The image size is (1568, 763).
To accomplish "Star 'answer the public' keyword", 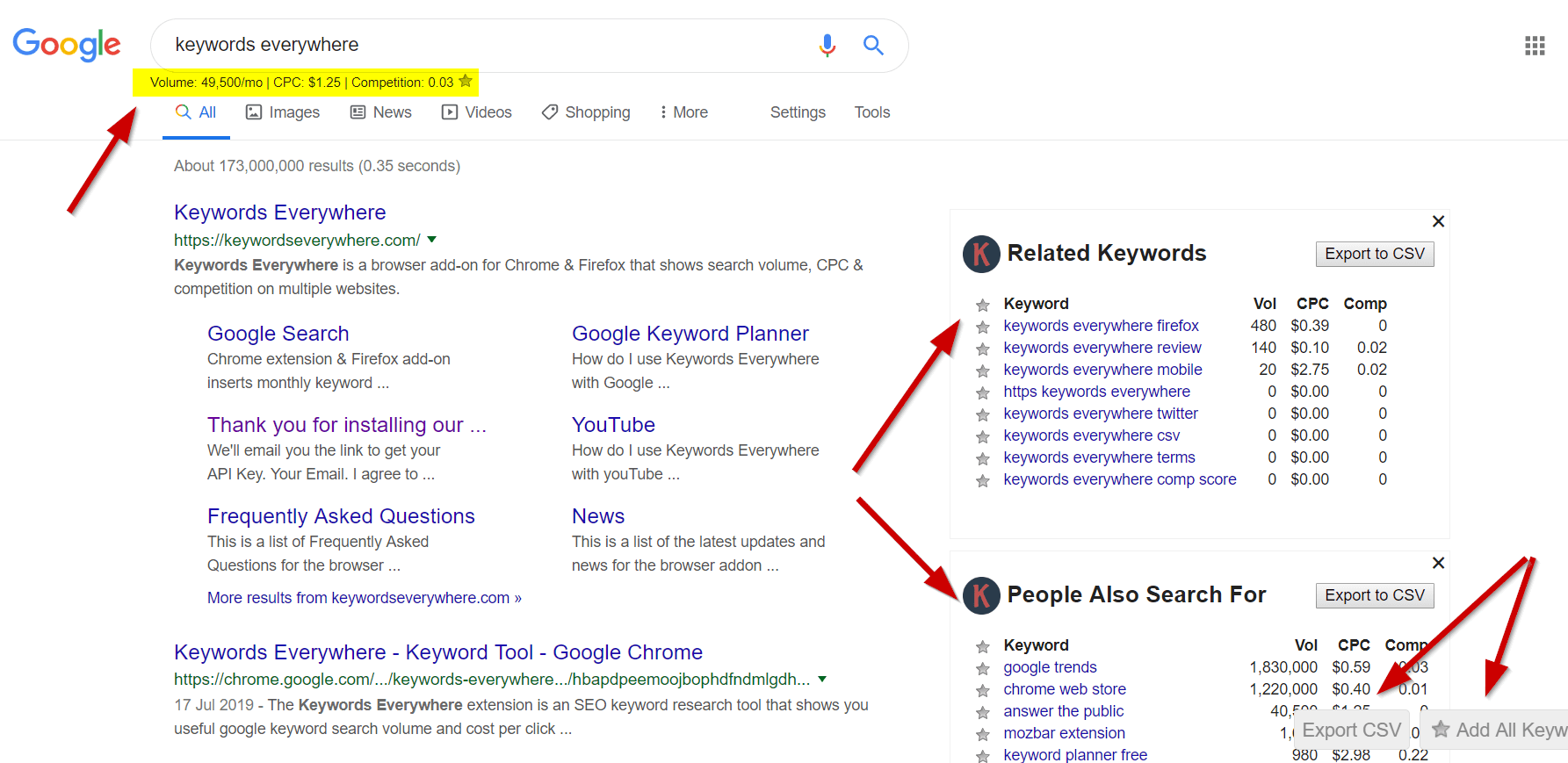I will (983, 712).
